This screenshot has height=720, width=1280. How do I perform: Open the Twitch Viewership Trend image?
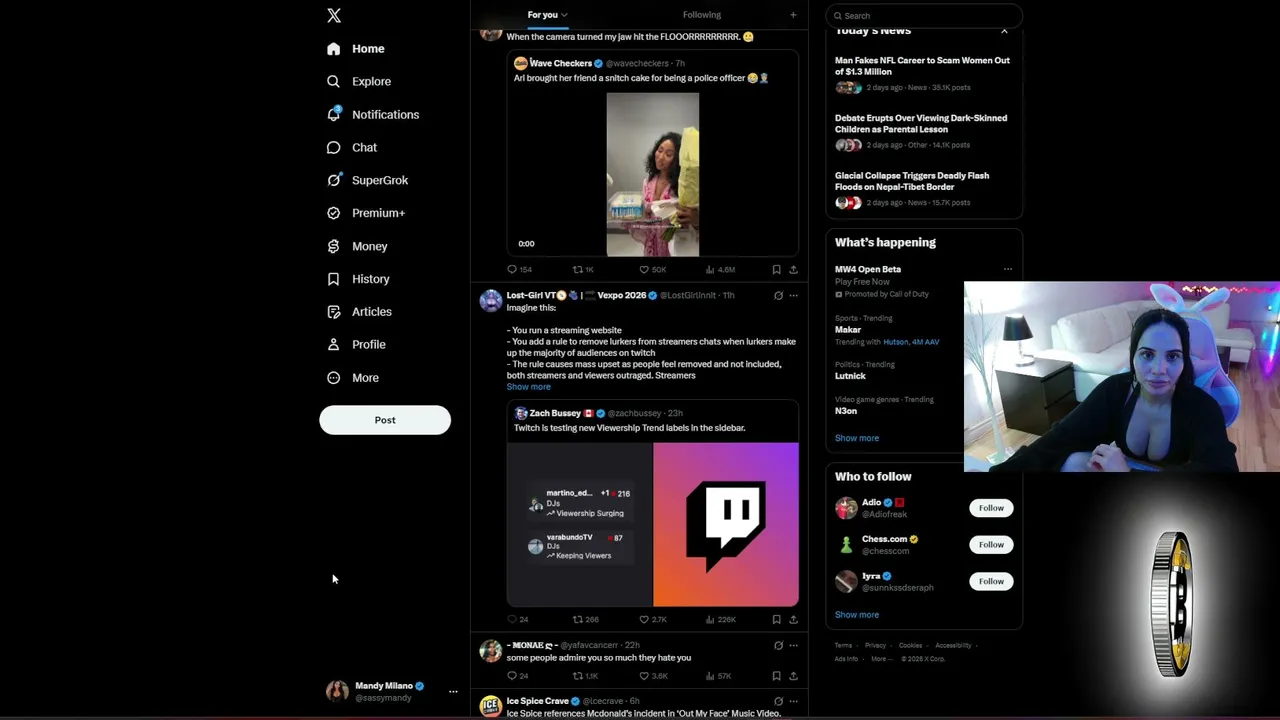pos(653,525)
